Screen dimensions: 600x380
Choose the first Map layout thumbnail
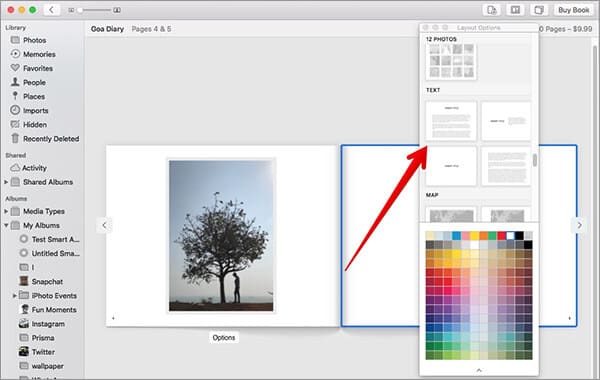pos(451,214)
